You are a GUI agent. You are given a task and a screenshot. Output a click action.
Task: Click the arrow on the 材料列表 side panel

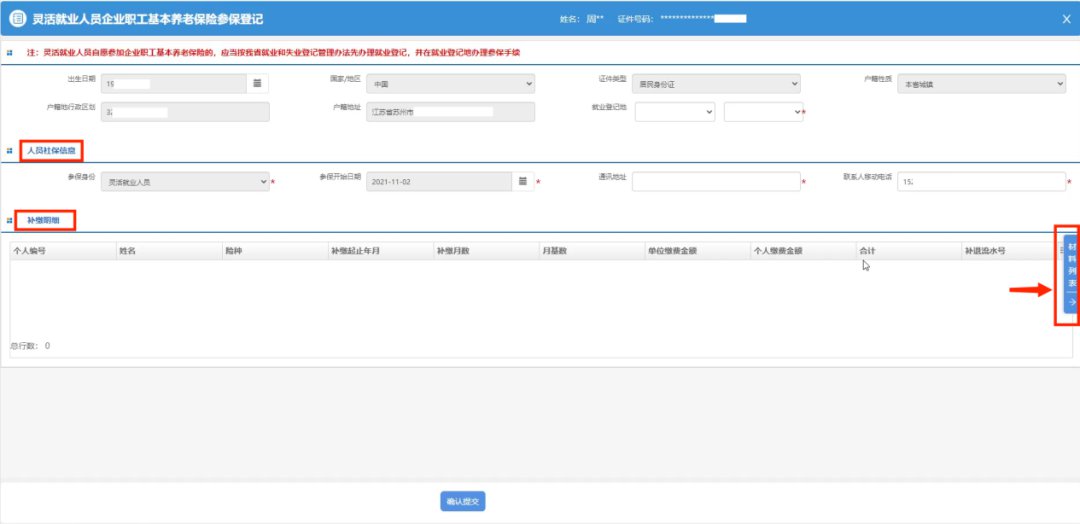(x=1070, y=301)
